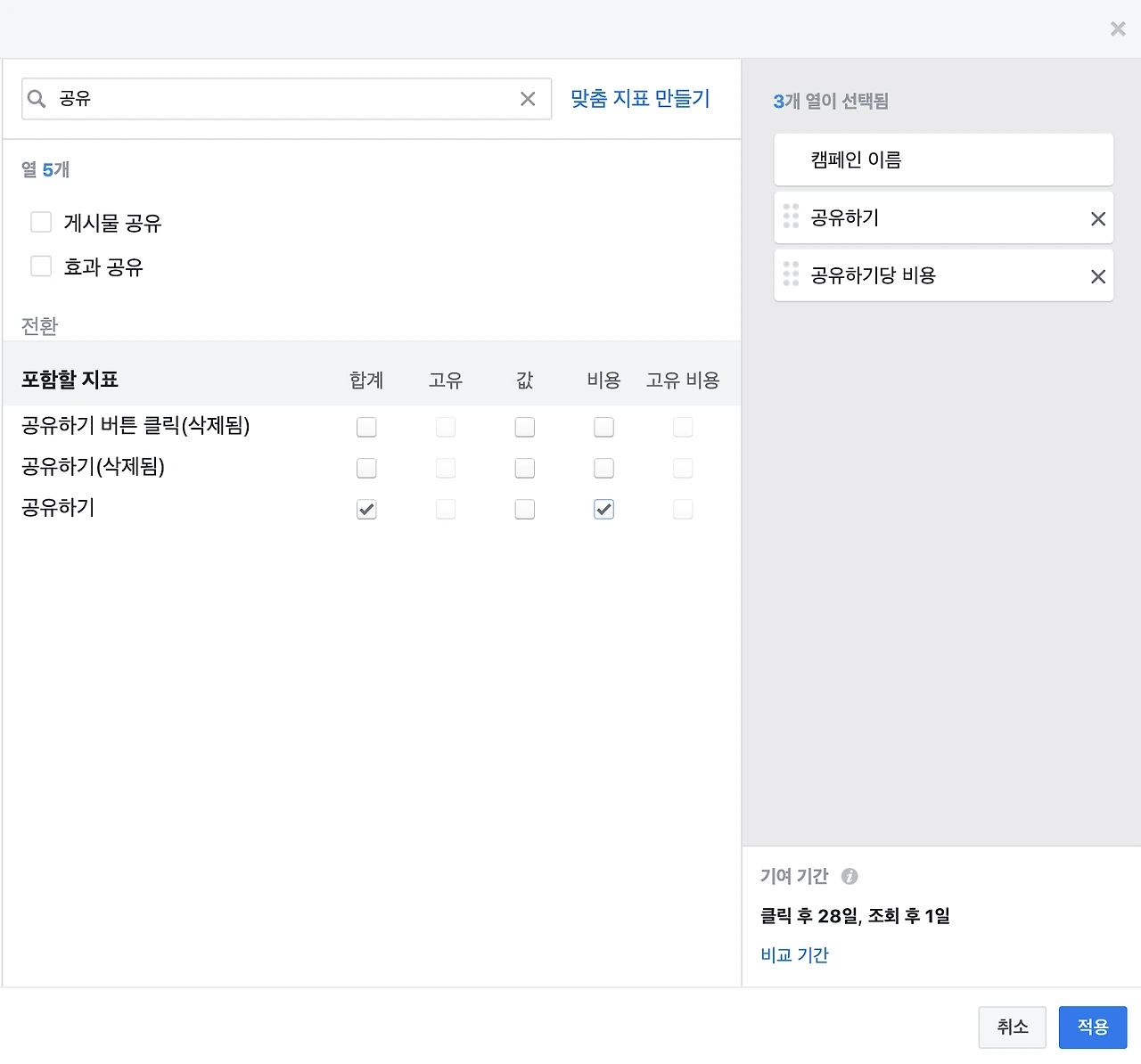Image resolution: width=1141 pixels, height=1064 pixels.
Task: Click the 3개 열이 선택됨 heading
Action: point(831,102)
